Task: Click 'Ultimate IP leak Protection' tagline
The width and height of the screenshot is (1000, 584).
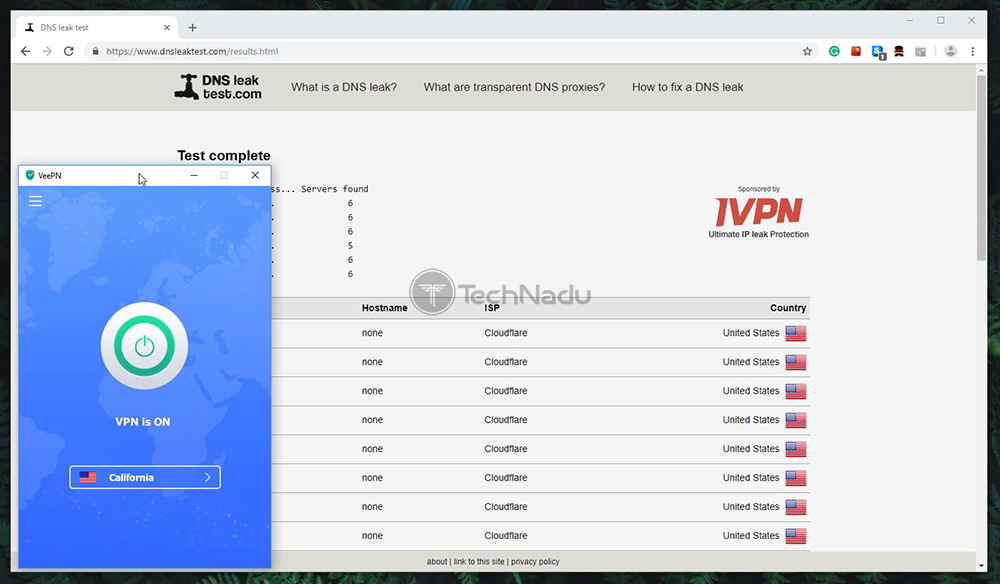Action: point(758,234)
